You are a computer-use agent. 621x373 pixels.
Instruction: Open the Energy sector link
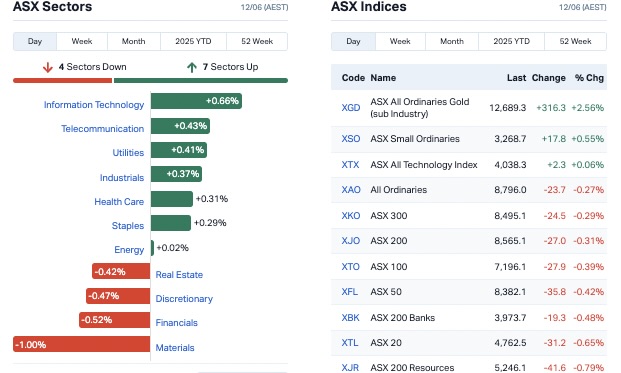pos(129,250)
